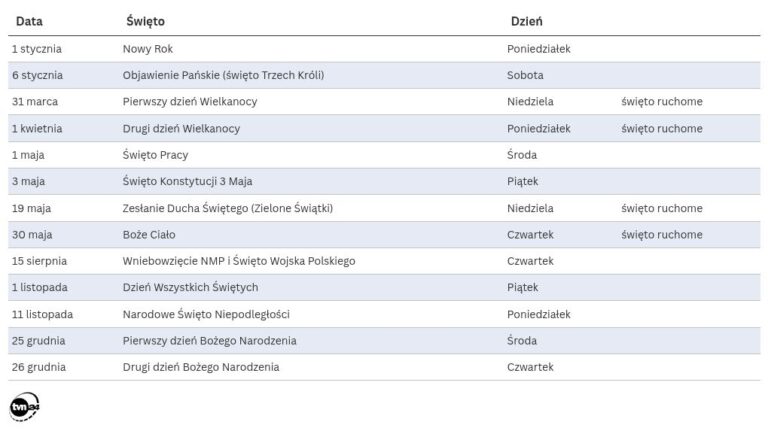The height and width of the screenshot is (434, 768).
Task: Click Drugi dzień Wielkanocy holiday name
Action: point(181,128)
